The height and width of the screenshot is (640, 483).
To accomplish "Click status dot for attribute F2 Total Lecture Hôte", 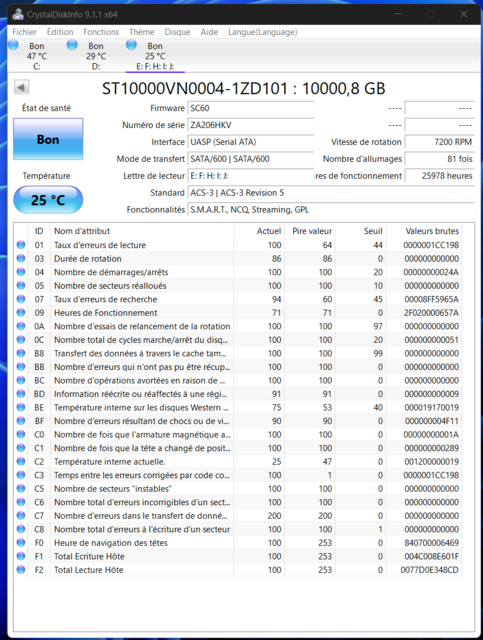I will pos(21,570).
